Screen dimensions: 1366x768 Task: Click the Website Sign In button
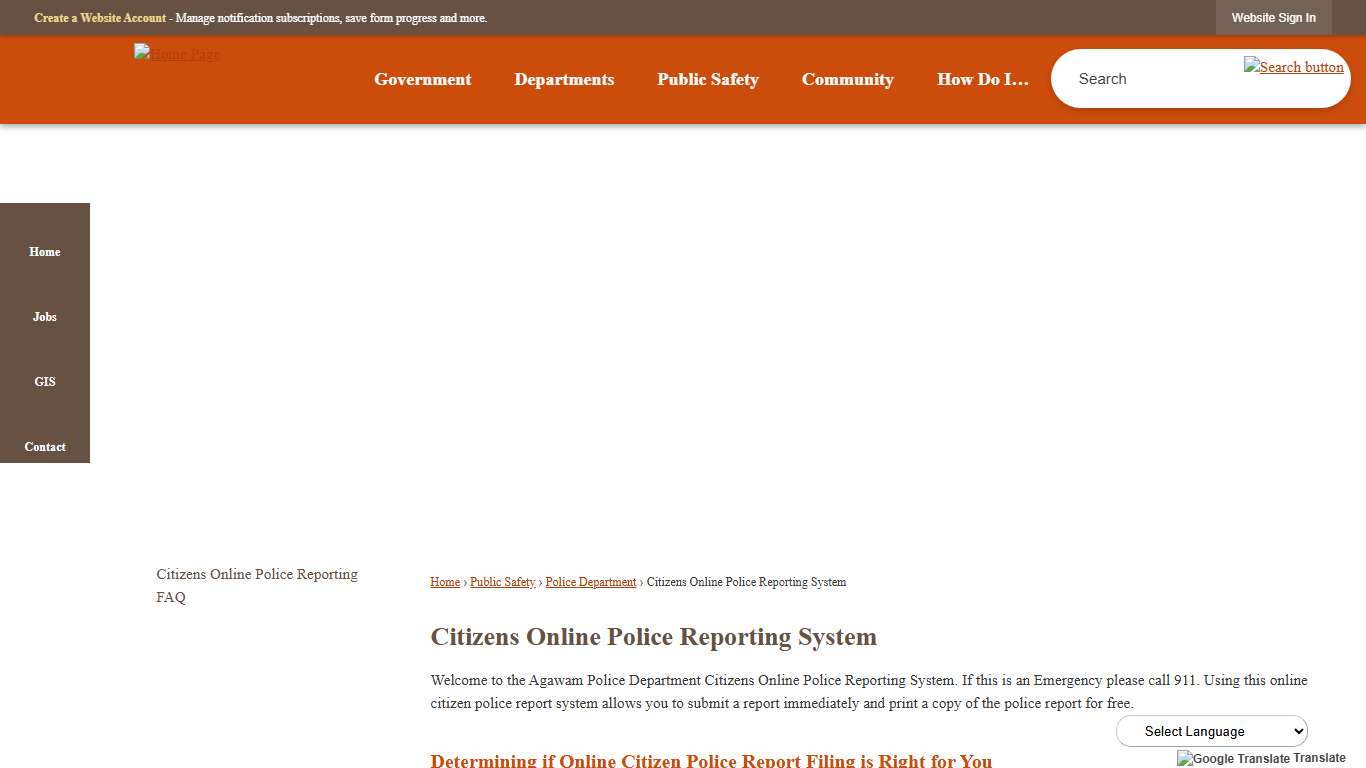1273,17
